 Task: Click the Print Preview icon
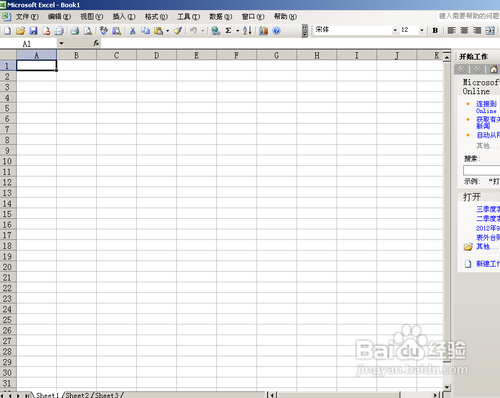pos(88,31)
